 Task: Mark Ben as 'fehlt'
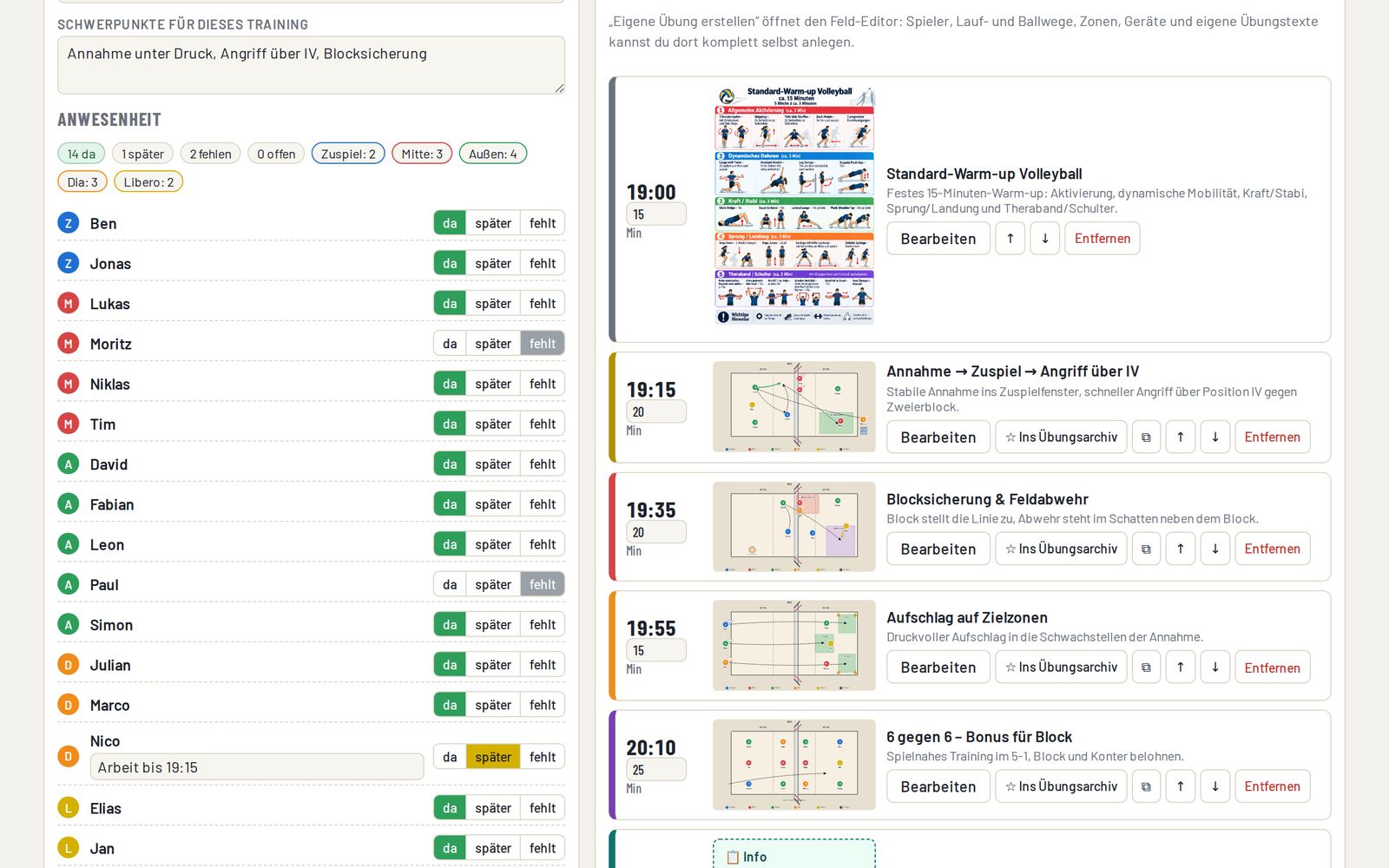[543, 223]
